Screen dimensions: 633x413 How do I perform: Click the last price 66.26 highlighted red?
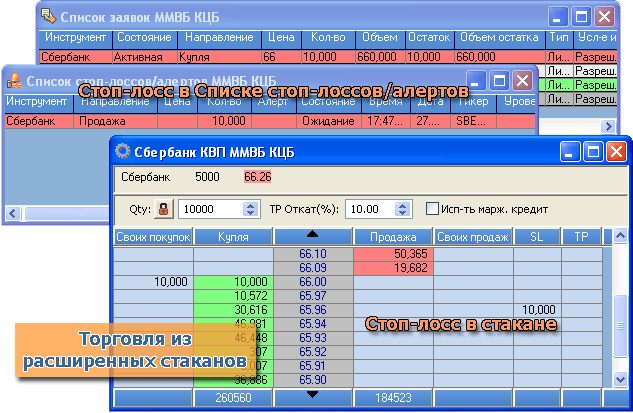coord(258,177)
